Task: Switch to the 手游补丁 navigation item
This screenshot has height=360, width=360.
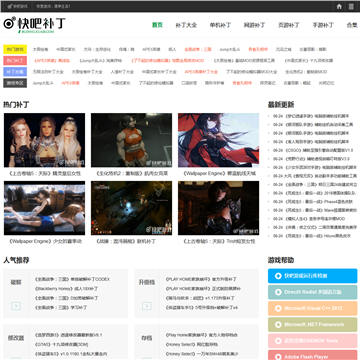Action: coord(323,25)
